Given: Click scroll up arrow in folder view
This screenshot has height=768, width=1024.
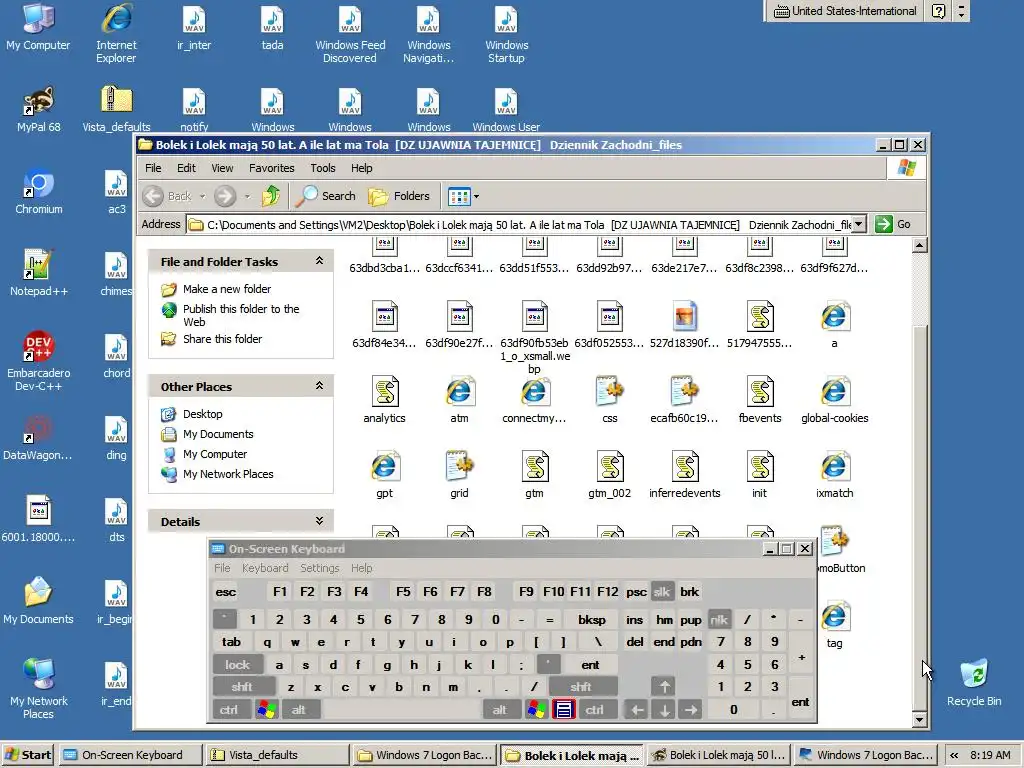Looking at the screenshot, I should [x=920, y=246].
